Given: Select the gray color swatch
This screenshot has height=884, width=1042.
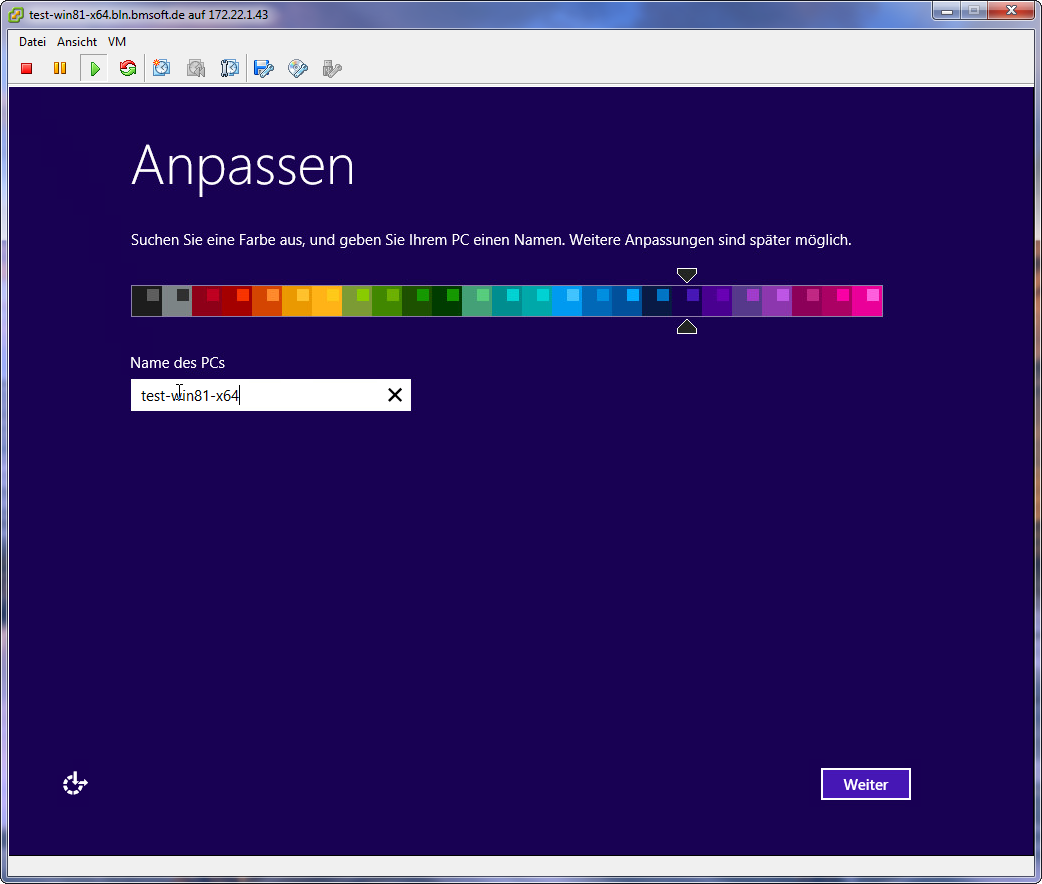Looking at the screenshot, I should (x=177, y=301).
